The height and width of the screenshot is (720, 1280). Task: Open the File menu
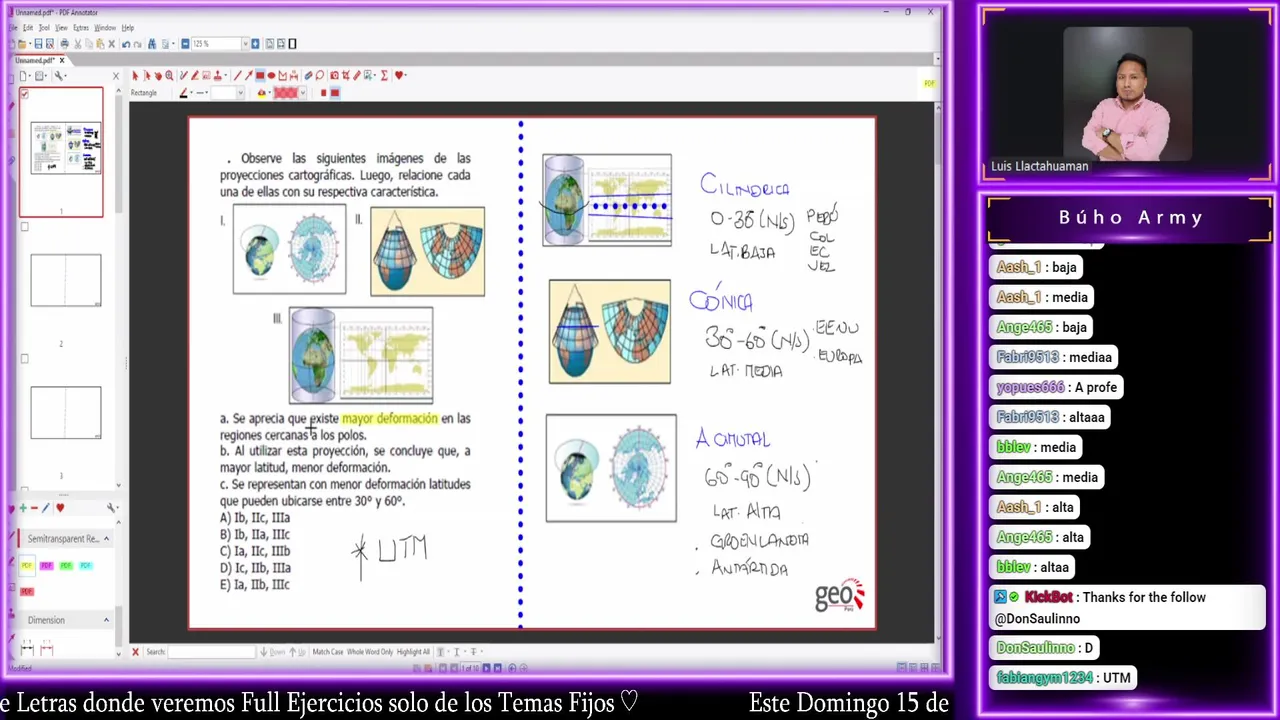(13, 28)
